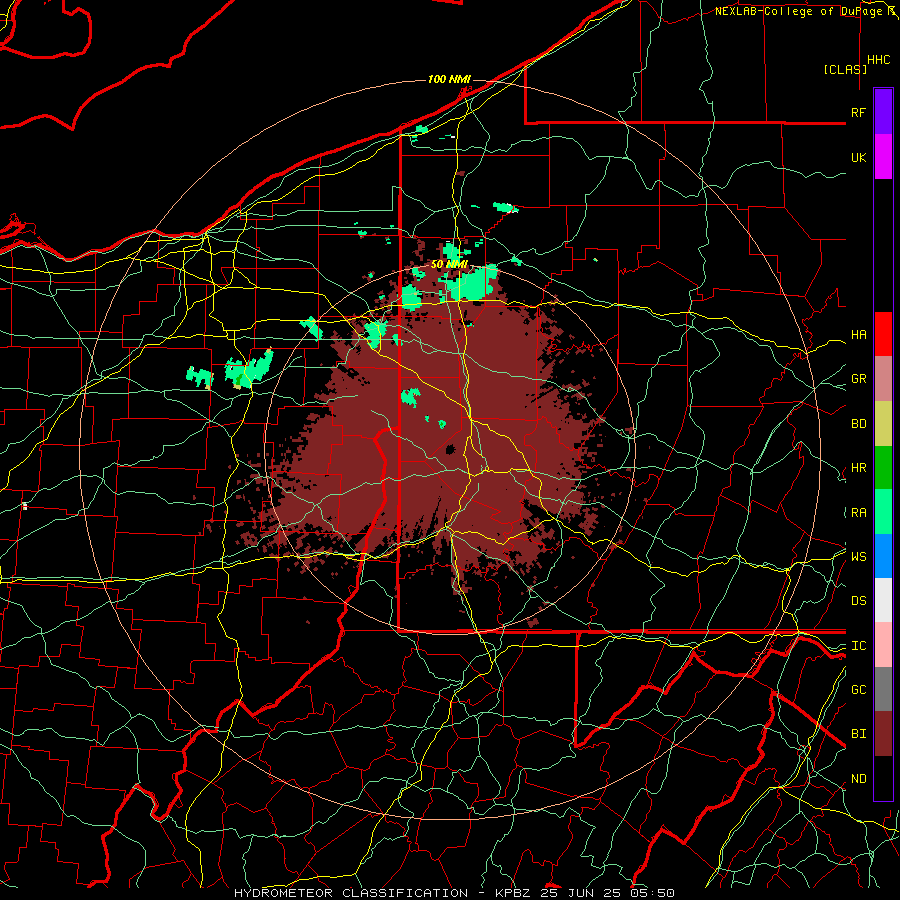Click the WS legend label

pyautogui.click(x=858, y=557)
